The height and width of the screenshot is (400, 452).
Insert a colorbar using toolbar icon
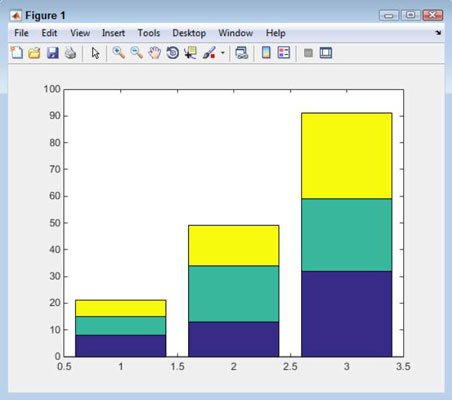(x=266, y=53)
